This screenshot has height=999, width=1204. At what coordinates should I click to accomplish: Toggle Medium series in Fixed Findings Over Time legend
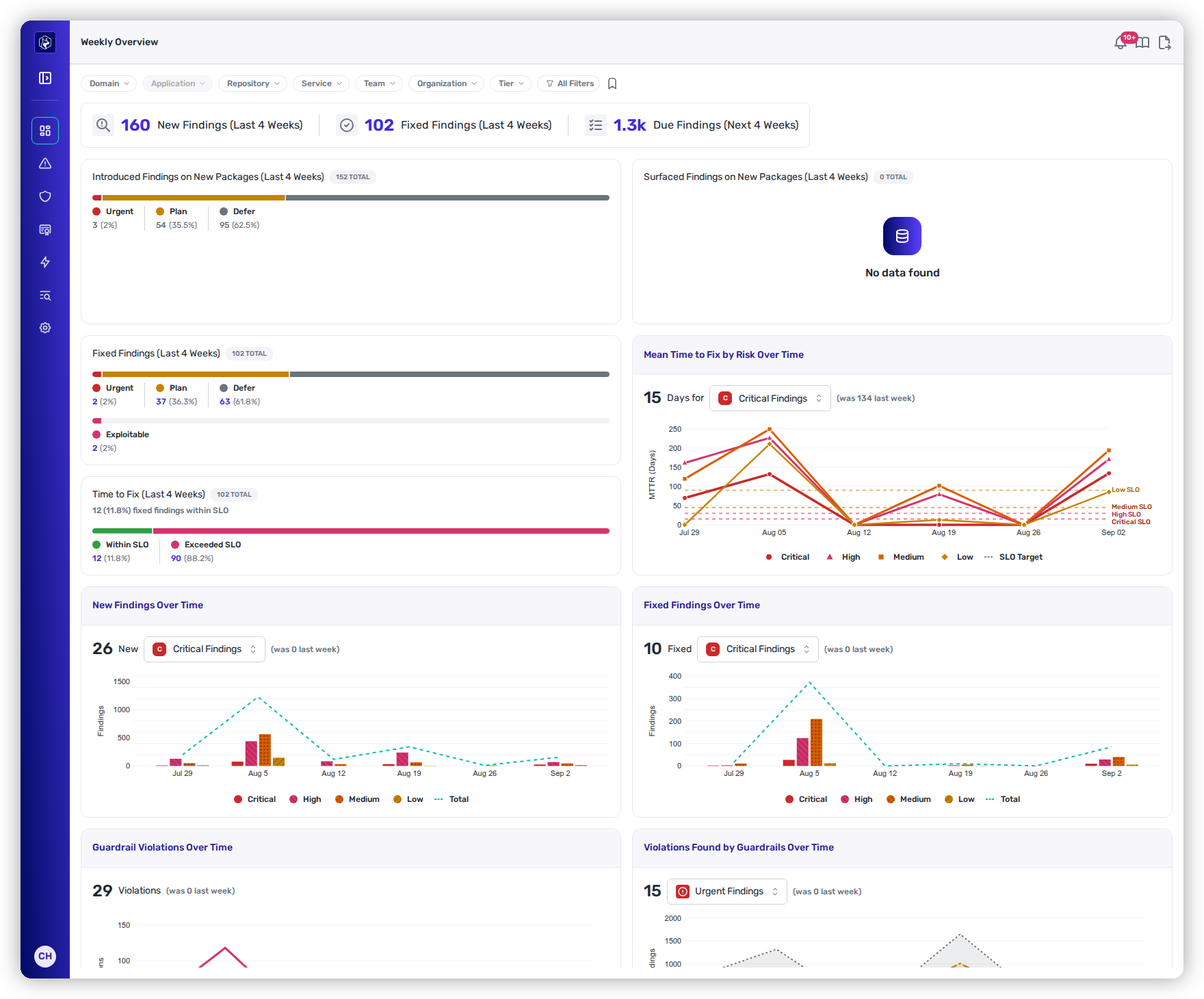[x=908, y=799]
